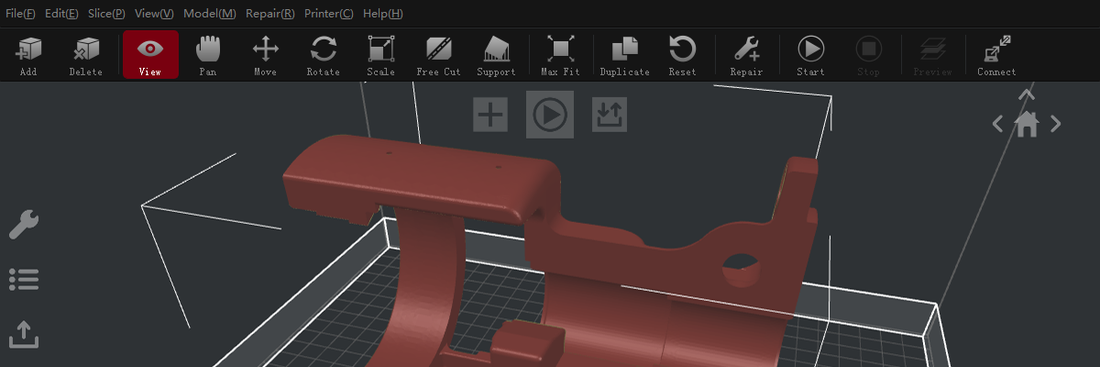
Task: Open the Help(H) menu
Action: [383, 13]
